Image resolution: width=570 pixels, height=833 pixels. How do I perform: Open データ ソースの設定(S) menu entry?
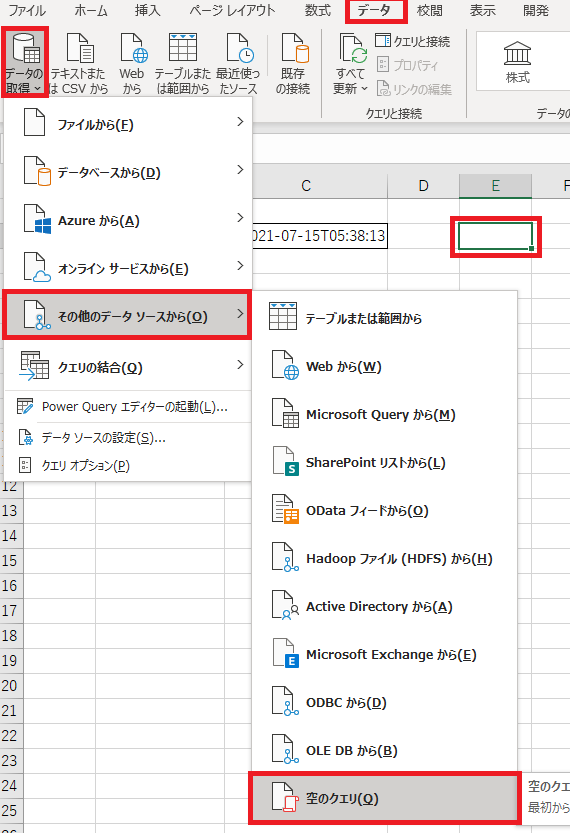coord(127,438)
